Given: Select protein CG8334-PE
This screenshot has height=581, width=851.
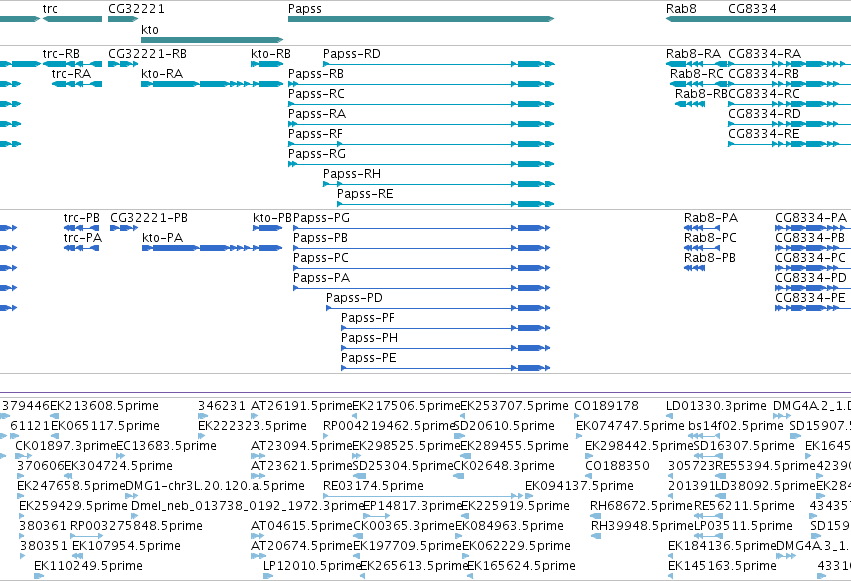Looking at the screenshot, I should point(813,308).
